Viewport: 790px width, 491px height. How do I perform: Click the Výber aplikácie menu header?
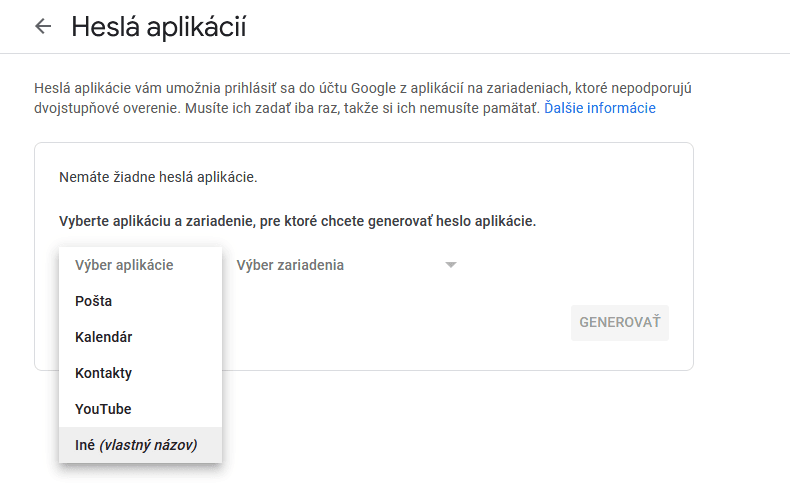pos(124,265)
